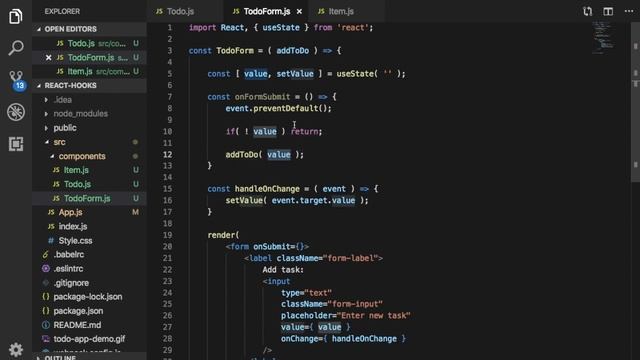Click 'handleOnChange' declaration on line 15
The width and height of the screenshot is (640, 360).
click(x=267, y=189)
